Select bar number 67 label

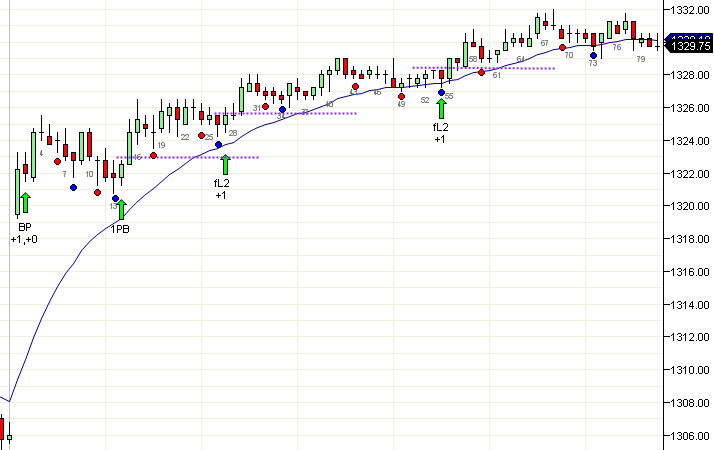545,43
